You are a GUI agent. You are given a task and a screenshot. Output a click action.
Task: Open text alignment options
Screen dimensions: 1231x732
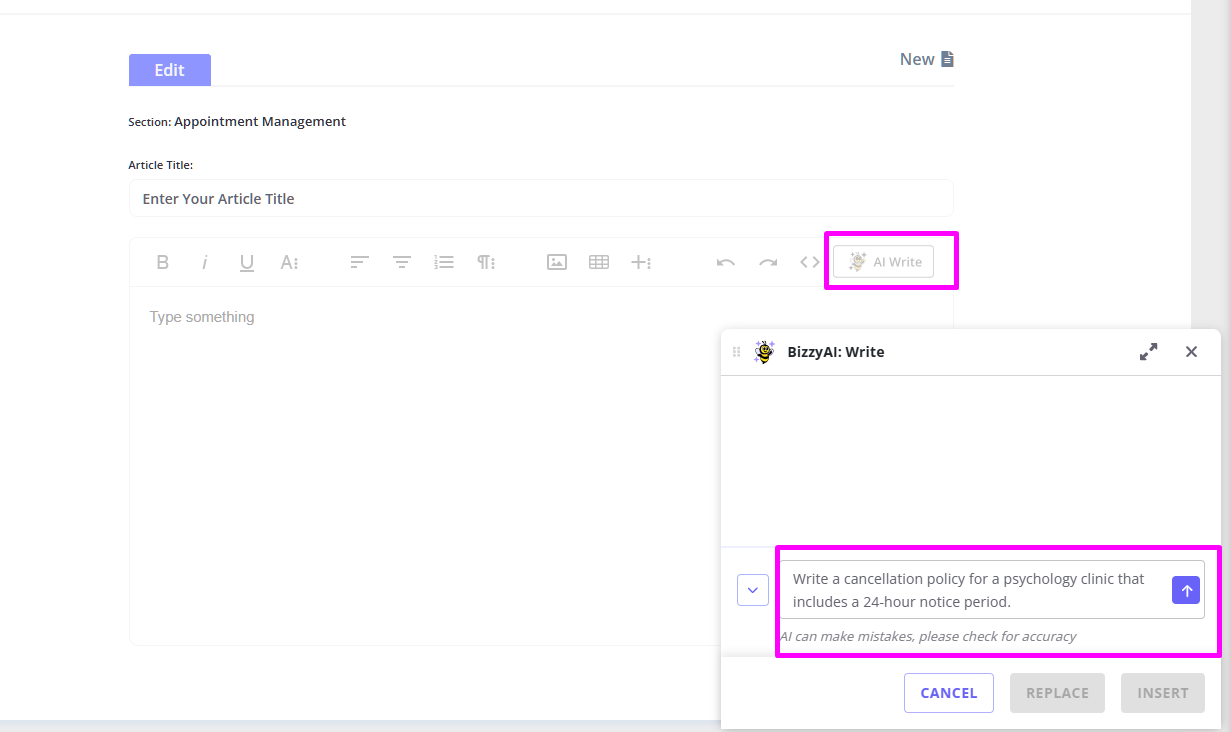[x=360, y=263]
